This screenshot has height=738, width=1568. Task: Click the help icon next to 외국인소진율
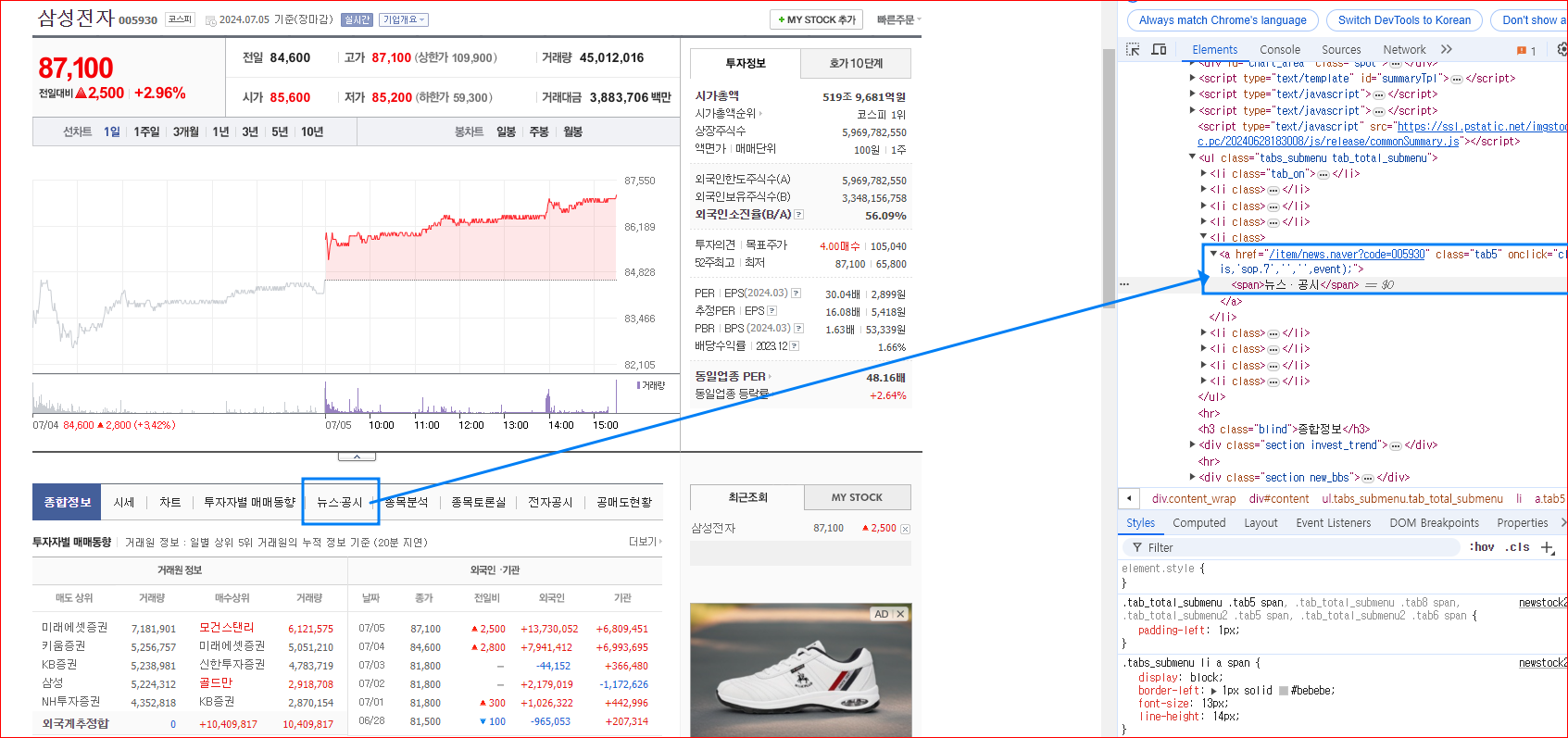[x=799, y=215]
